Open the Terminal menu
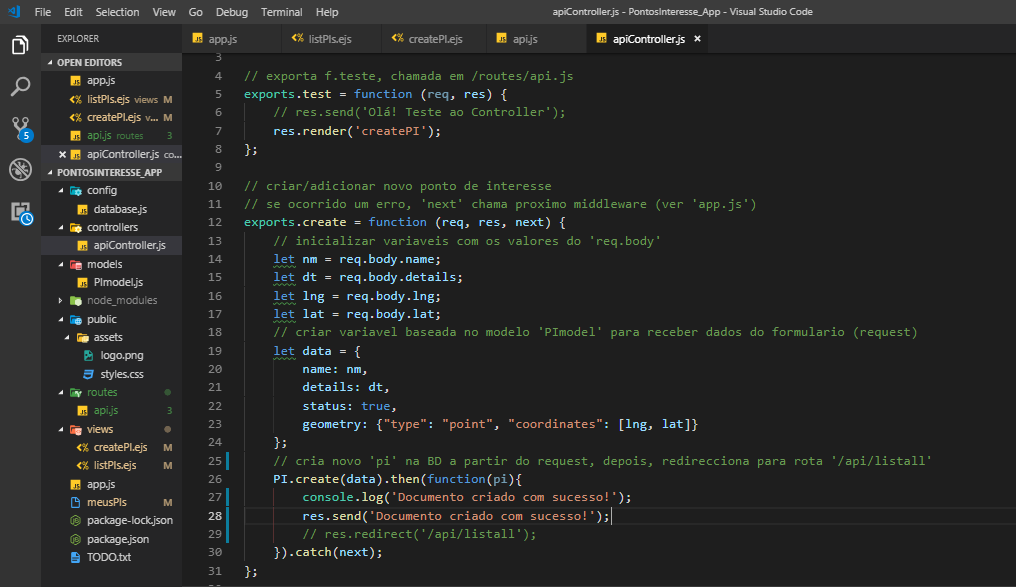 coord(281,12)
